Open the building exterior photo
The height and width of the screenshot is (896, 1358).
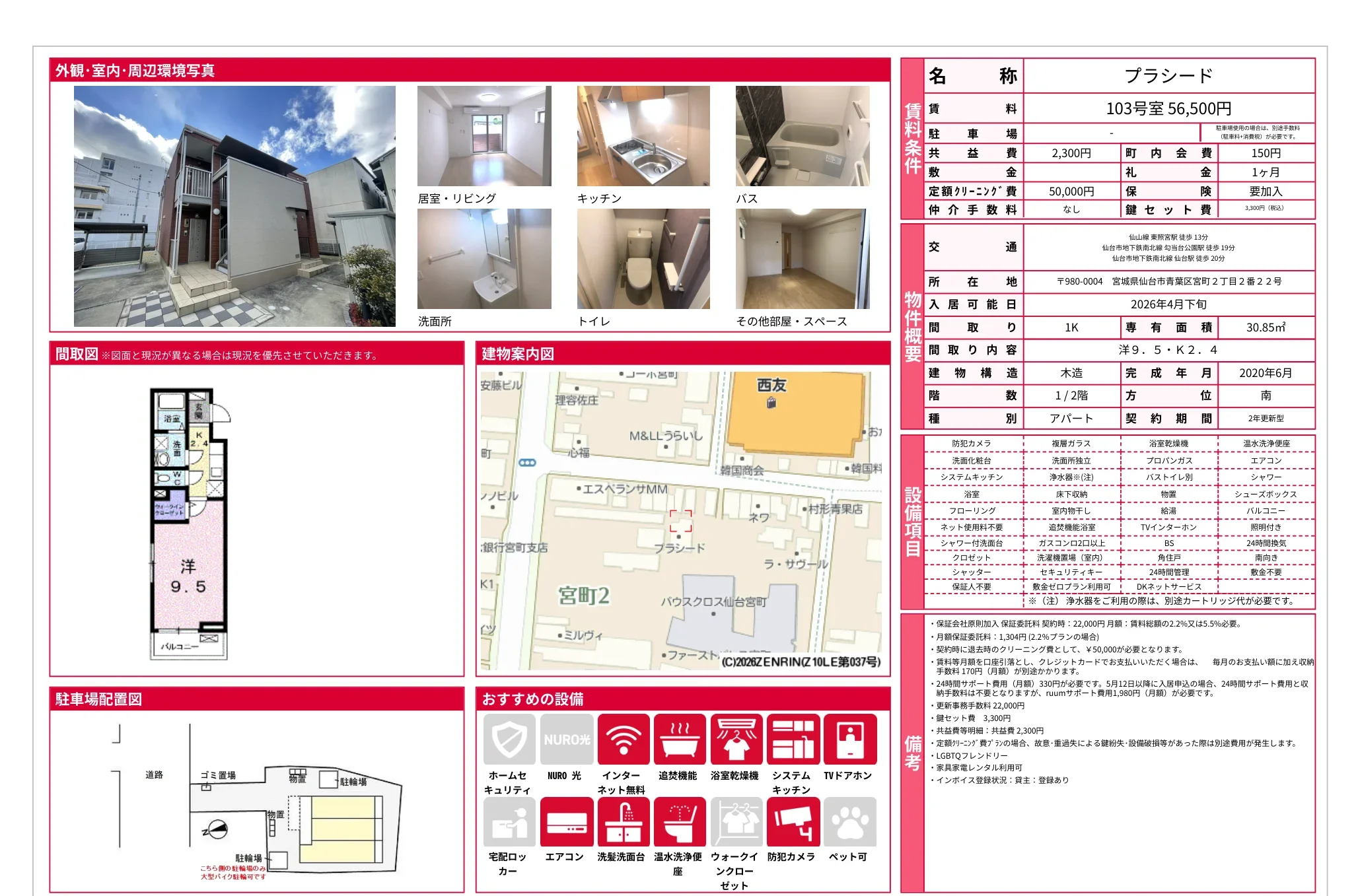(234, 206)
